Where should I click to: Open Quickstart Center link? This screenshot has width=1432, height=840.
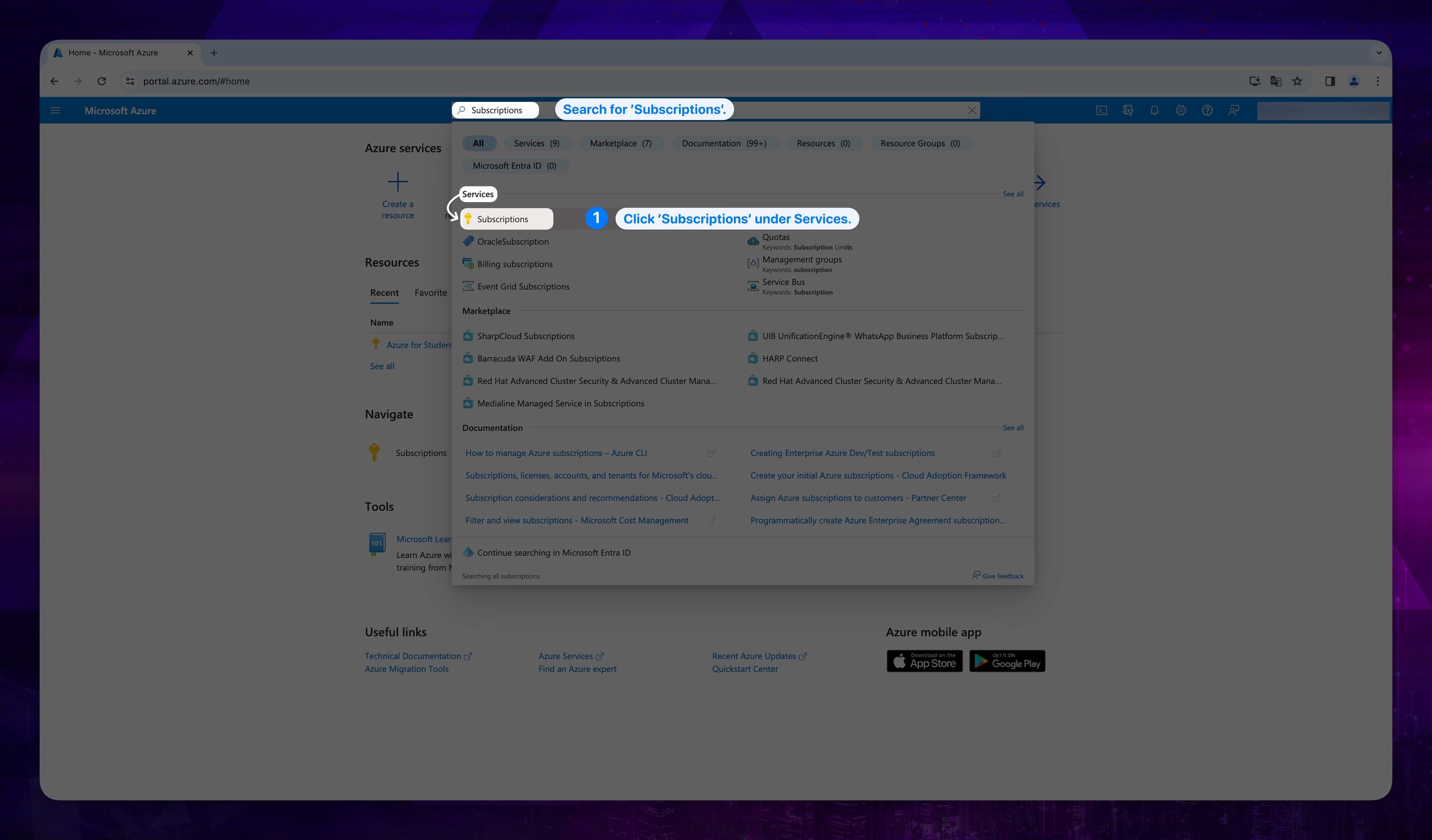coord(745,669)
